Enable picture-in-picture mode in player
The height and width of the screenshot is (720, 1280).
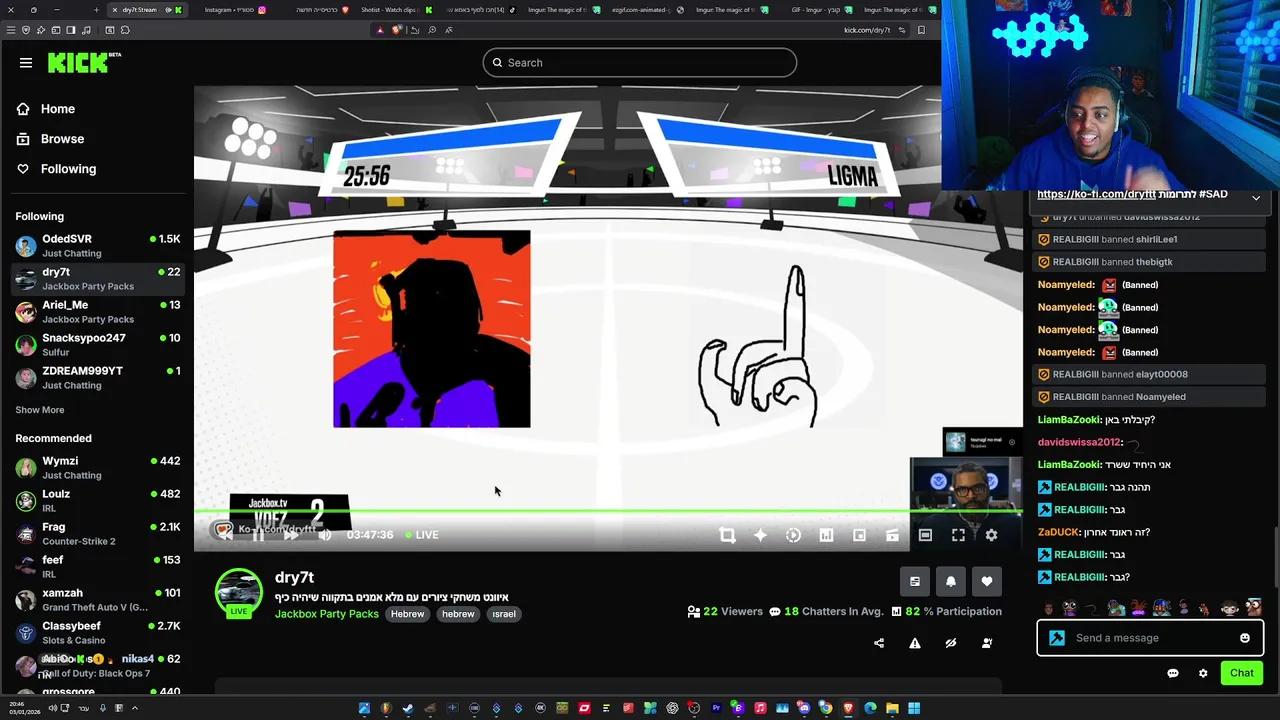click(x=859, y=535)
